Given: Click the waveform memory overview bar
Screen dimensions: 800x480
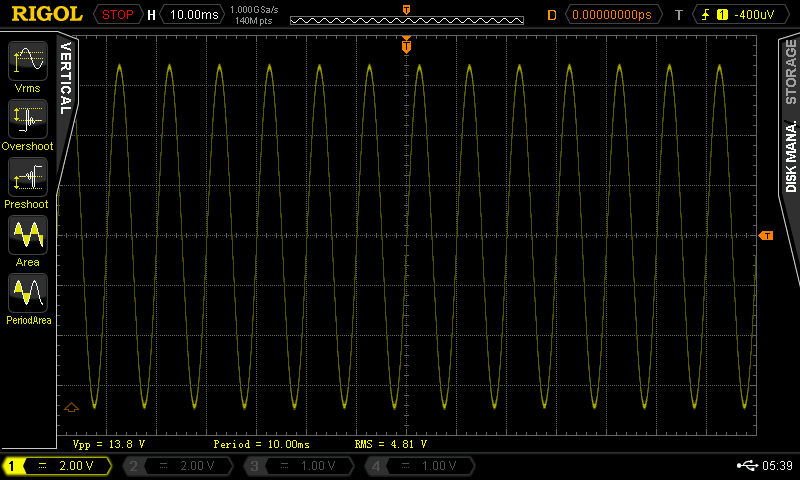Looking at the screenshot, I should (x=407, y=20).
